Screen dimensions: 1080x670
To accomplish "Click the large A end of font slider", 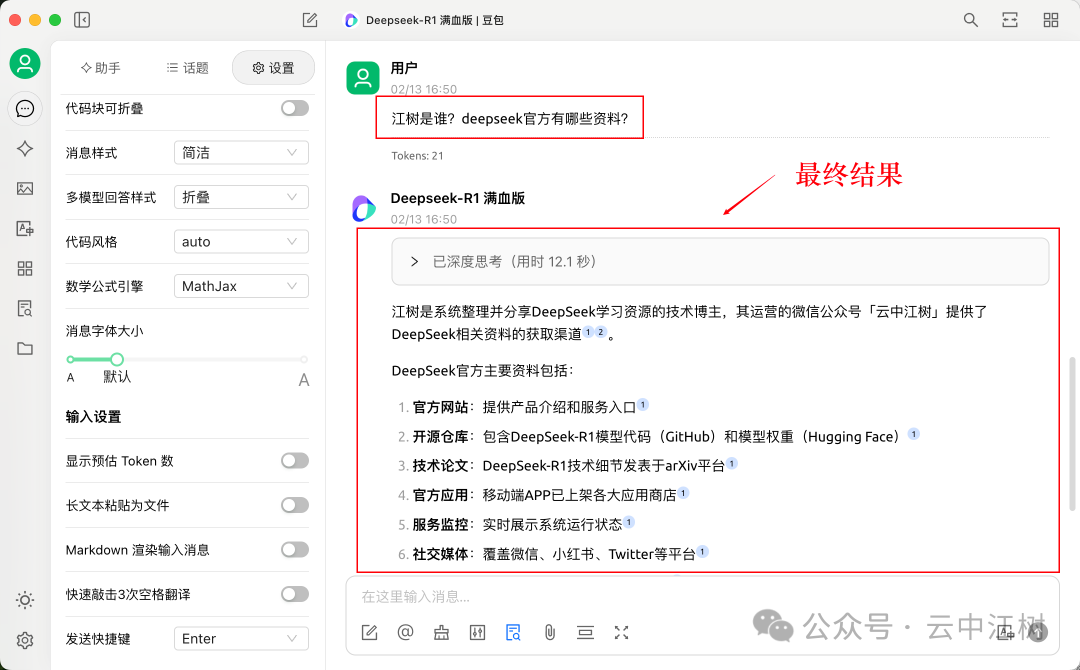I will 304,380.
